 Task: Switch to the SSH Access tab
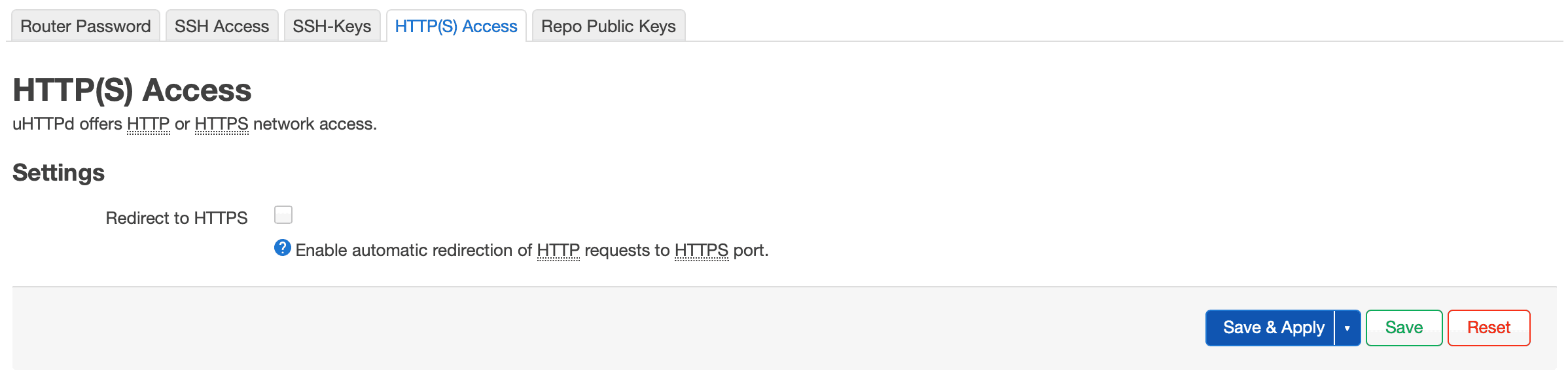[222, 26]
